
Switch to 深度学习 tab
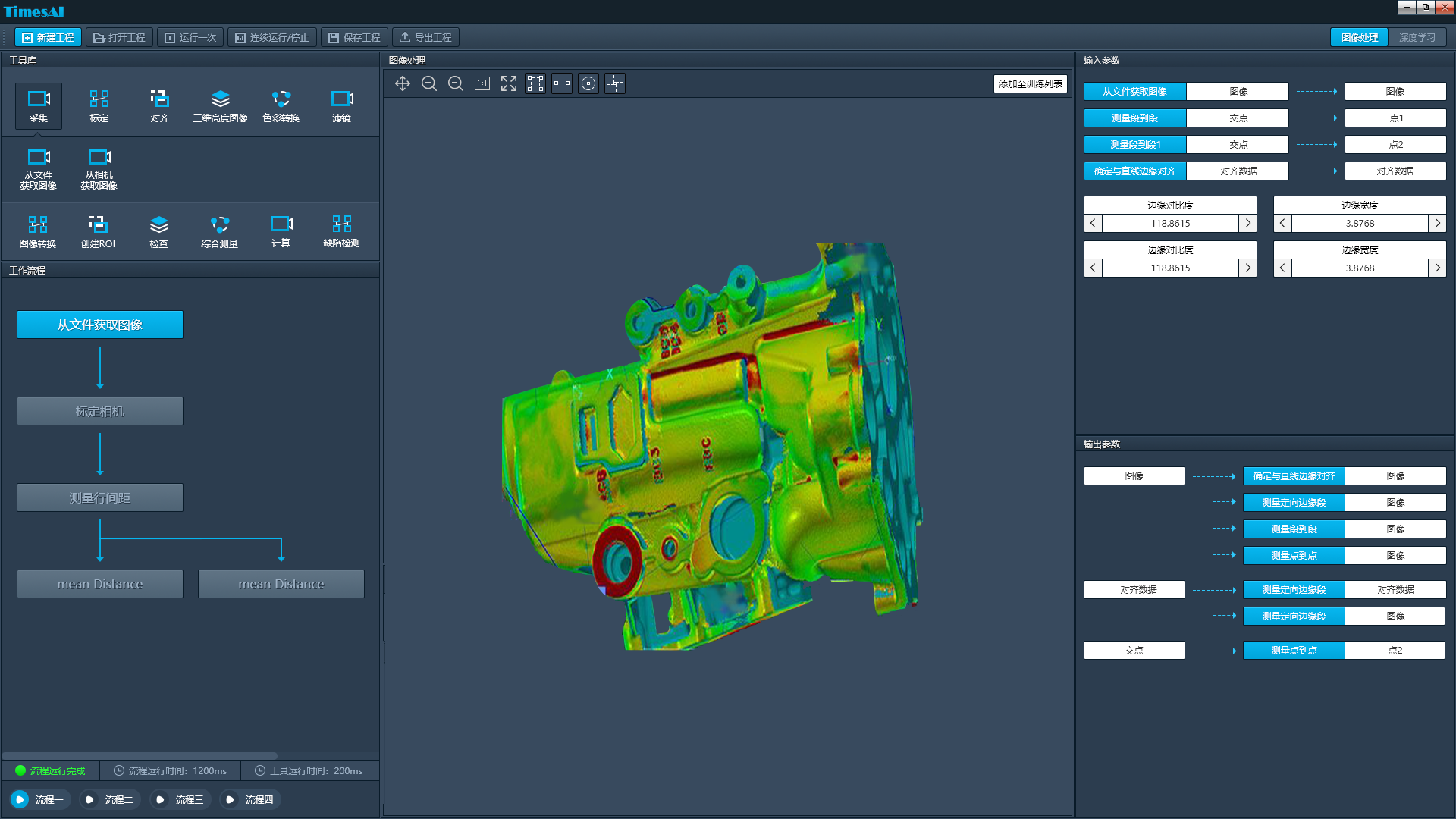coord(1417,37)
